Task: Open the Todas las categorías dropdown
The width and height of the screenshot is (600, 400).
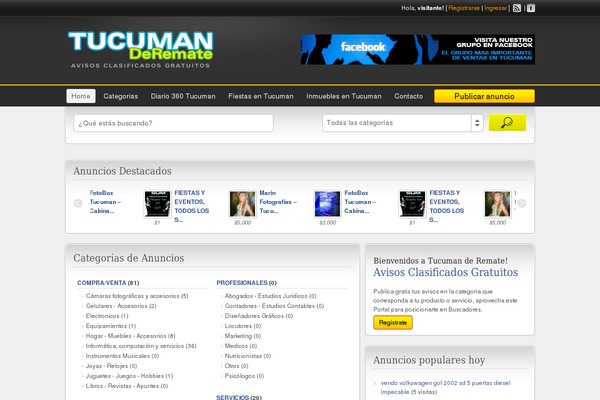Action: [403, 123]
